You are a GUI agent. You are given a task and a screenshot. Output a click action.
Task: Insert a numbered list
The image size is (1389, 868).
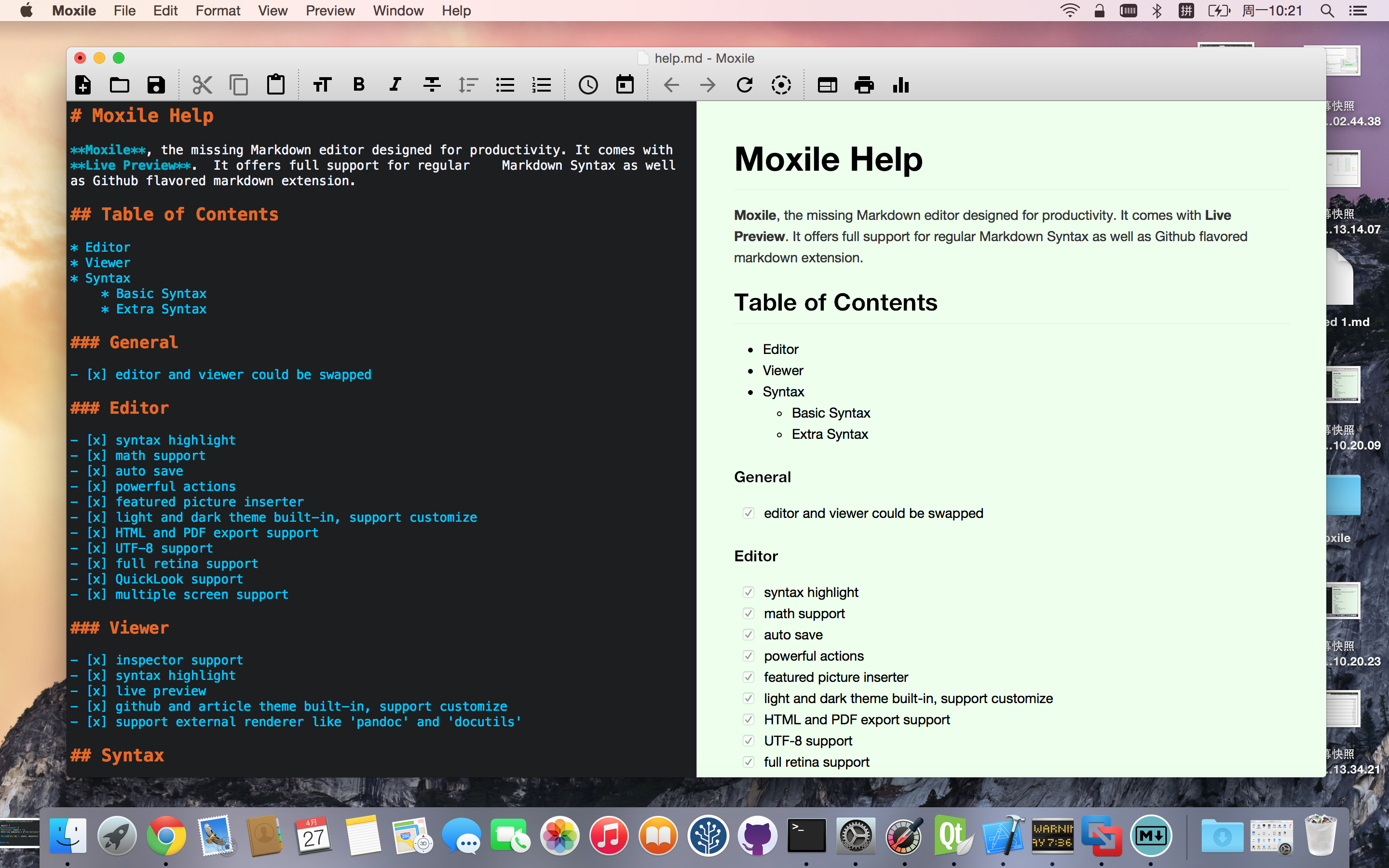click(542, 85)
